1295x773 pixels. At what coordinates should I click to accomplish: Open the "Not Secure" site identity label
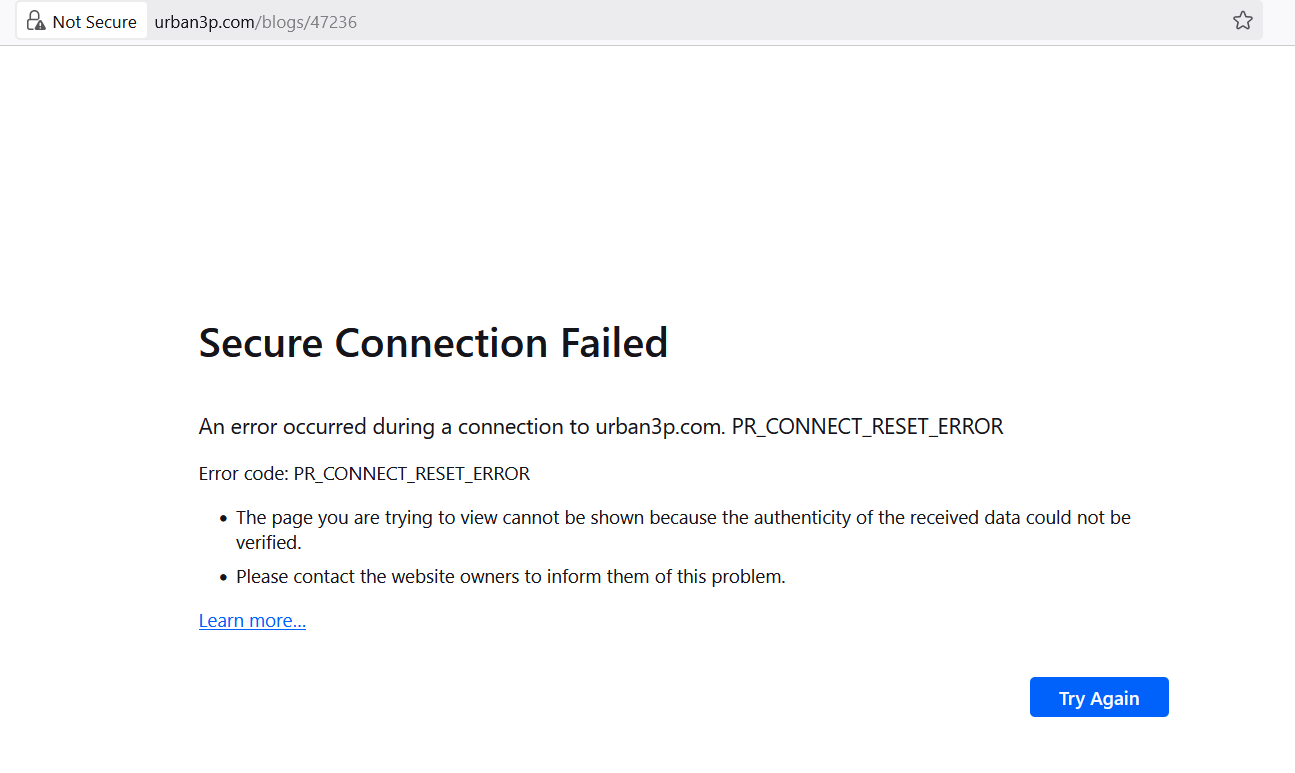[94, 22]
